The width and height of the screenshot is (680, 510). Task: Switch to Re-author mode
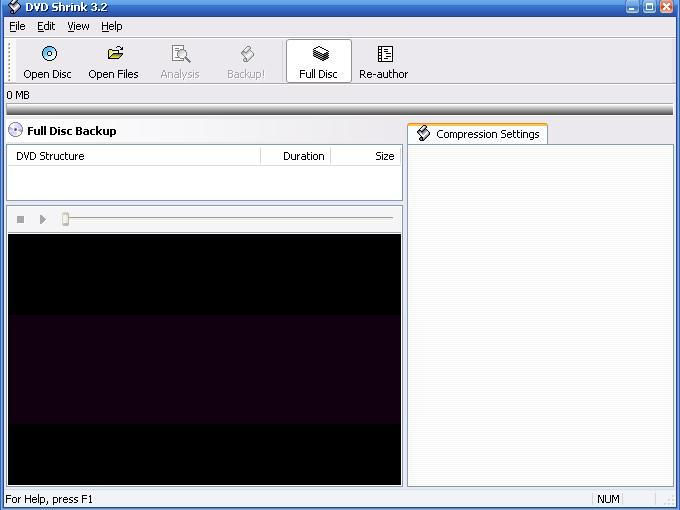pyautogui.click(x=384, y=62)
